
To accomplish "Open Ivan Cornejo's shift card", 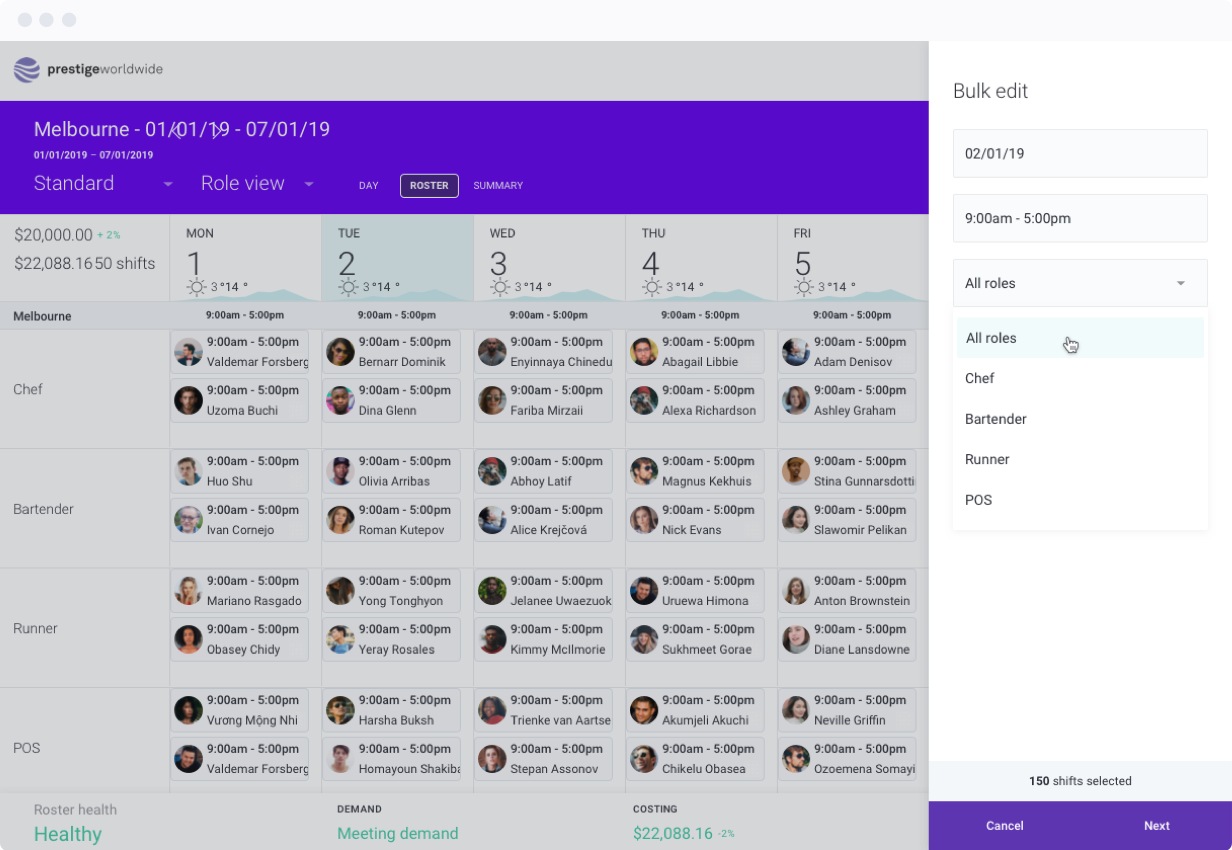I will pos(240,520).
